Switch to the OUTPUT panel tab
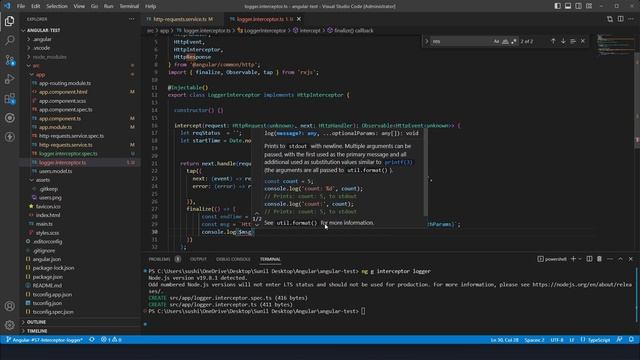The height and width of the screenshot is (360, 640). pyautogui.click(x=198, y=259)
